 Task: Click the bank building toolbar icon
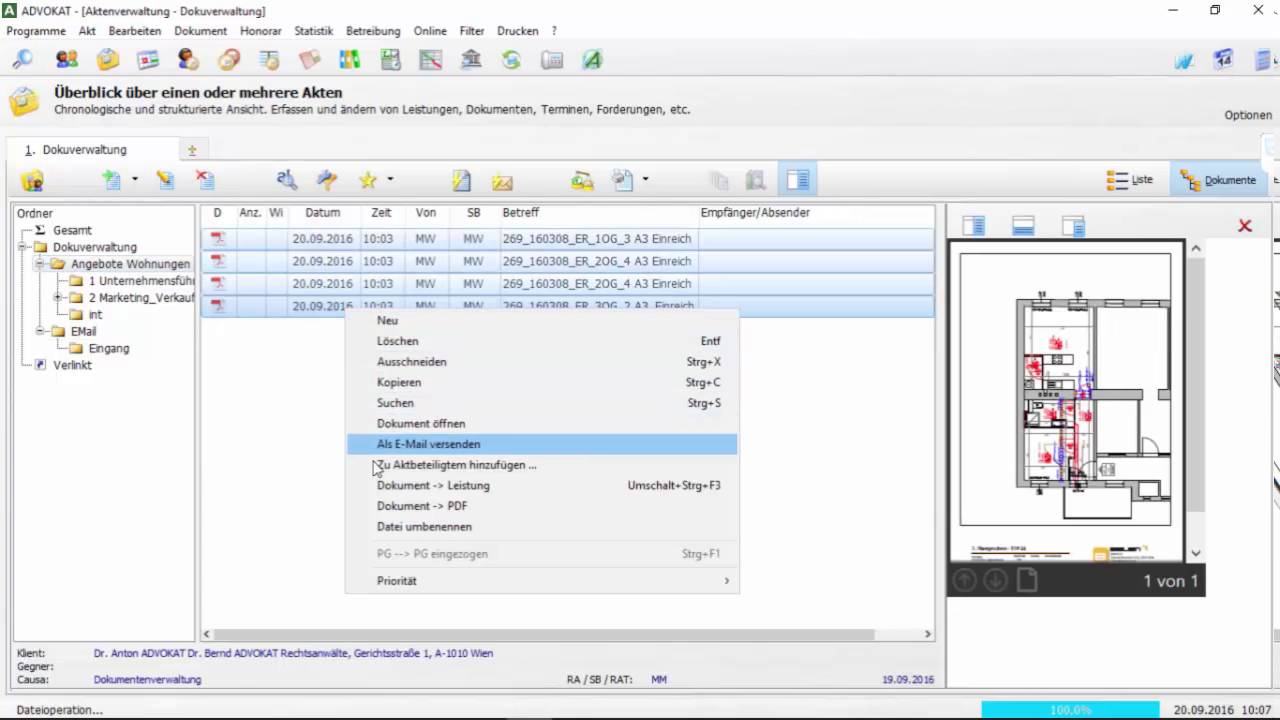click(x=471, y=60)
